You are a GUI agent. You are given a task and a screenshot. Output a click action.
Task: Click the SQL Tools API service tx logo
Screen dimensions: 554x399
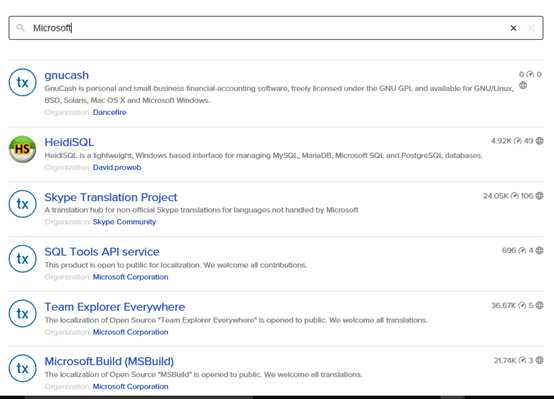coord(23,259)
